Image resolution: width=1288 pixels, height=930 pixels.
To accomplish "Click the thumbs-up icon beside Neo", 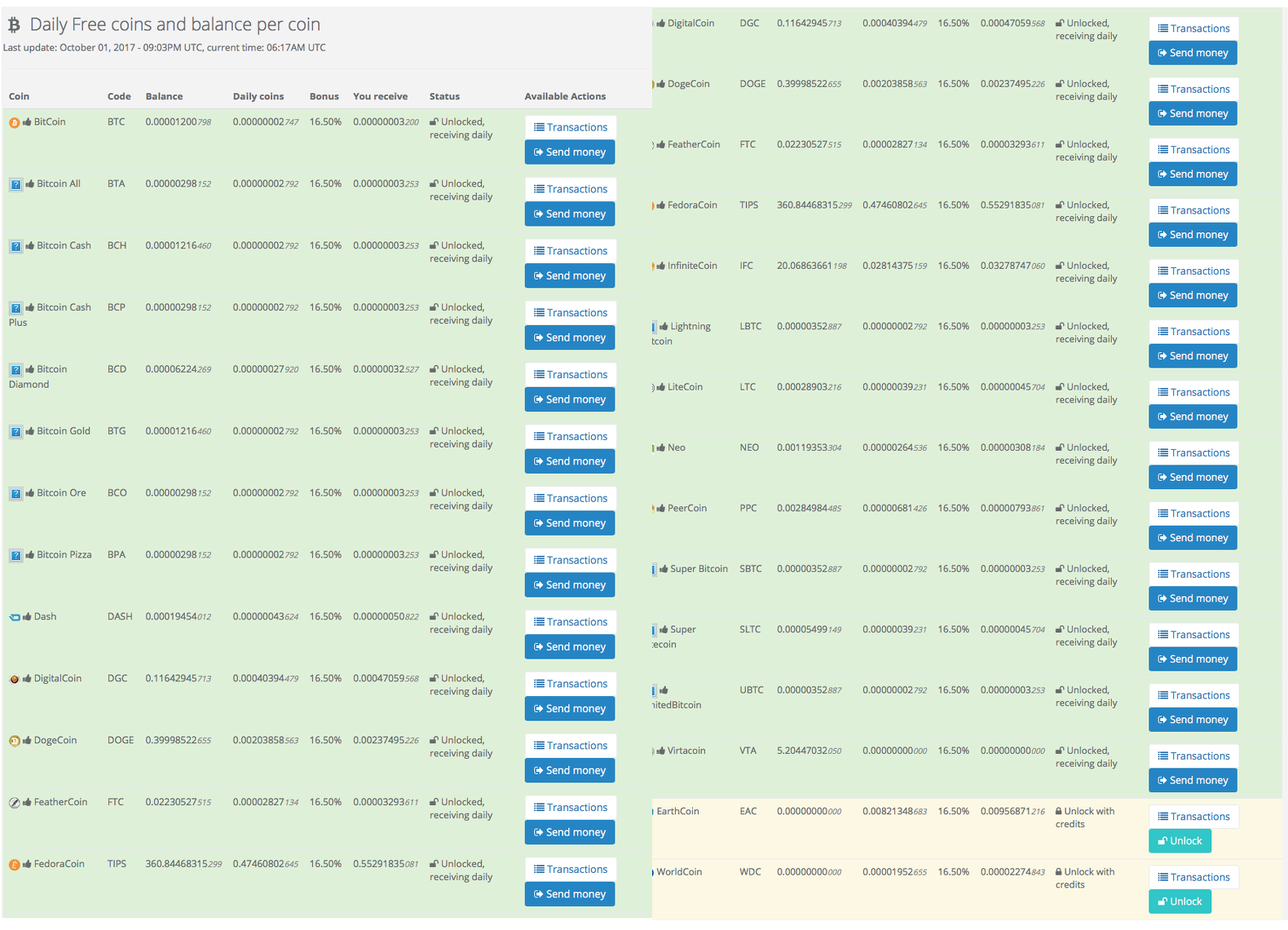I will [661, 448].
